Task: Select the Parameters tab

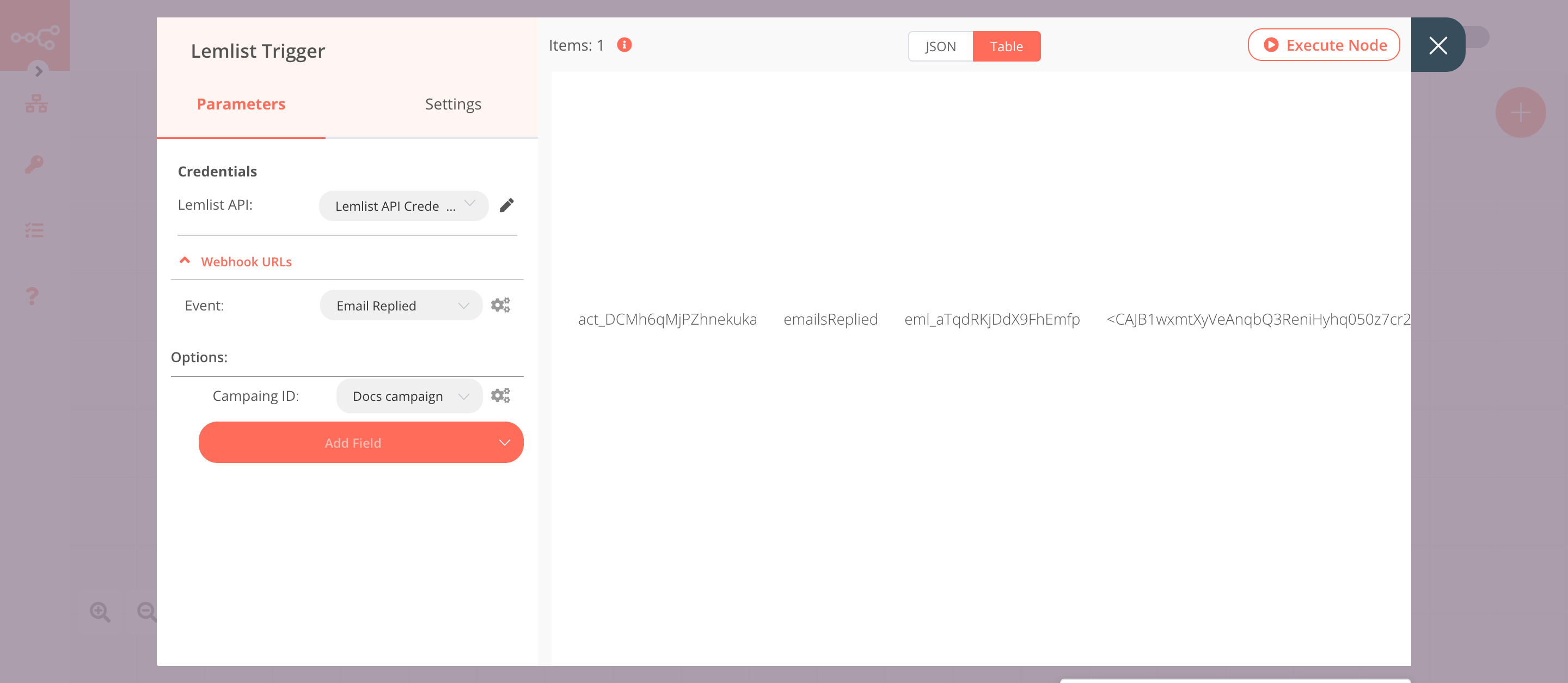Action: (241, 103)
